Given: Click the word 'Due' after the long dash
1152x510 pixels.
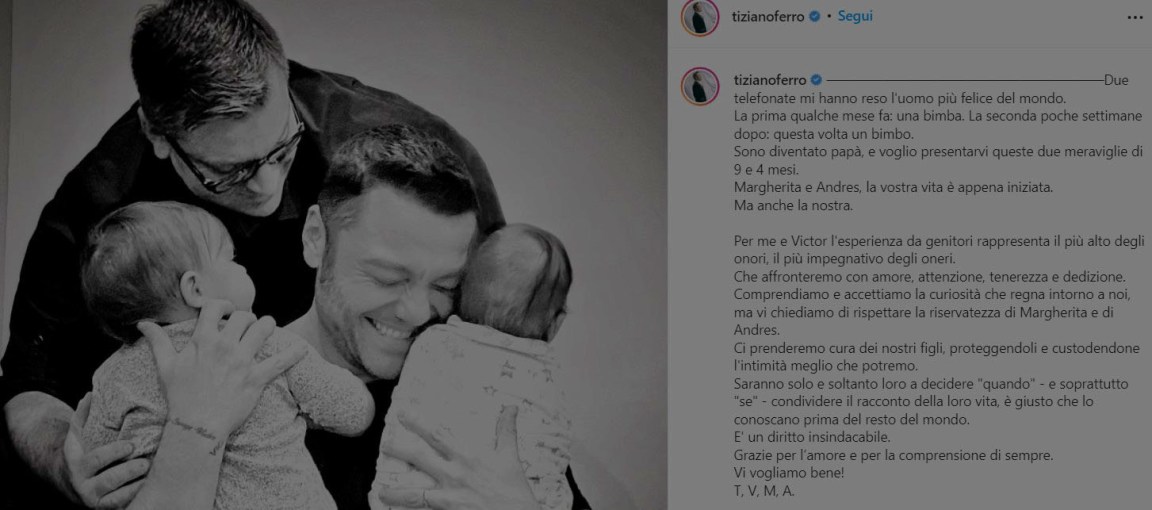Looking at the screenshot, I should pyautogui.click(x=1116, y=80).
